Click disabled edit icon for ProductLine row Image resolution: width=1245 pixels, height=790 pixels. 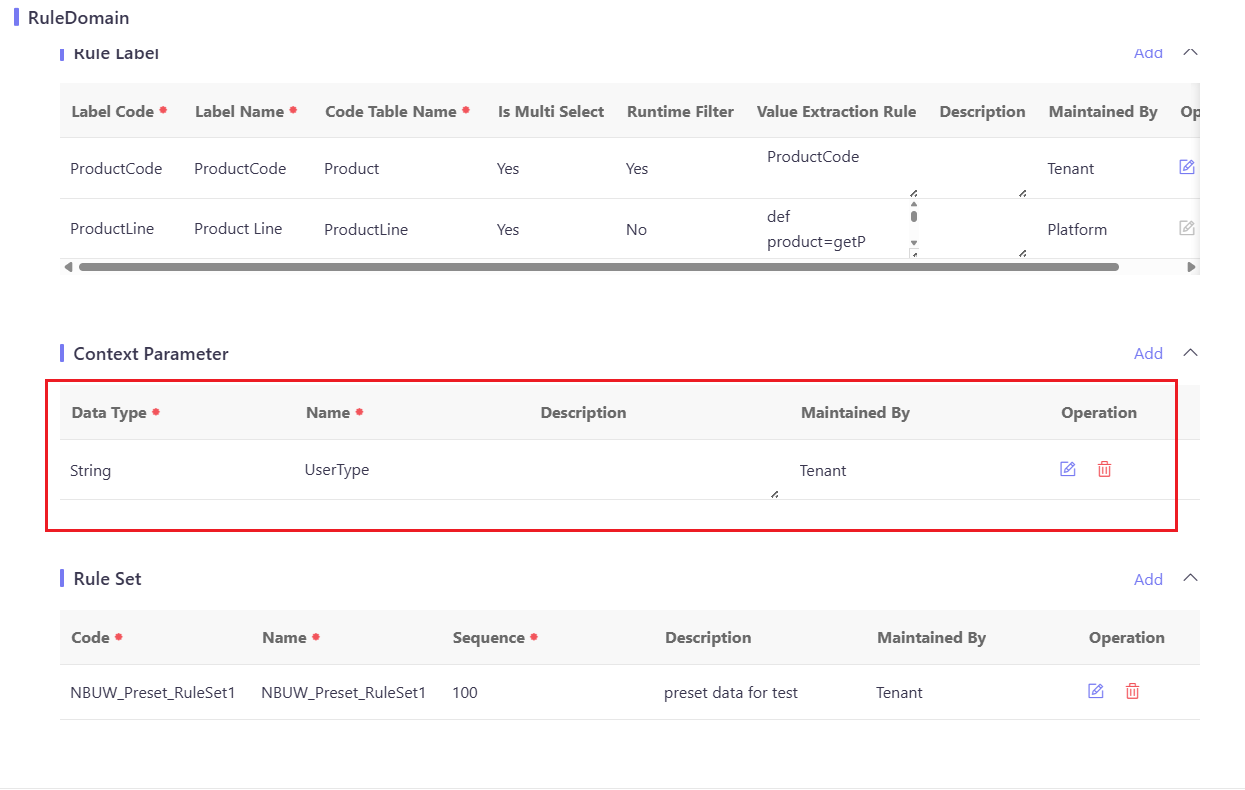coord(1187,228)
